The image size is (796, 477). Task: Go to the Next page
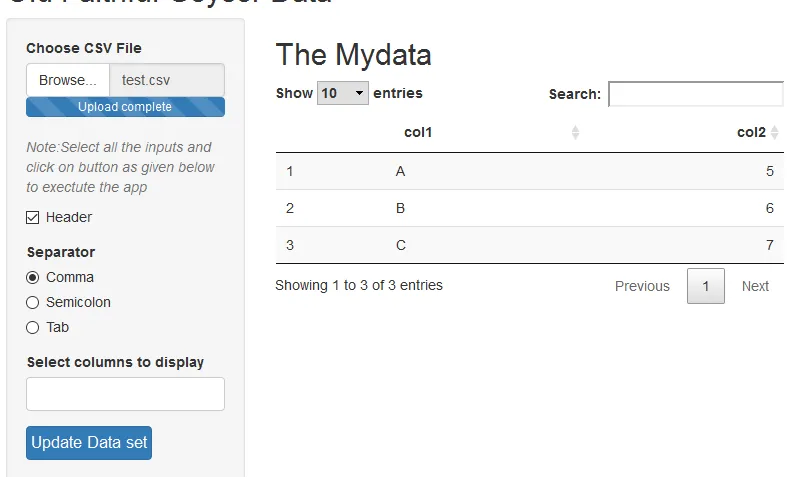click(755, 286)
